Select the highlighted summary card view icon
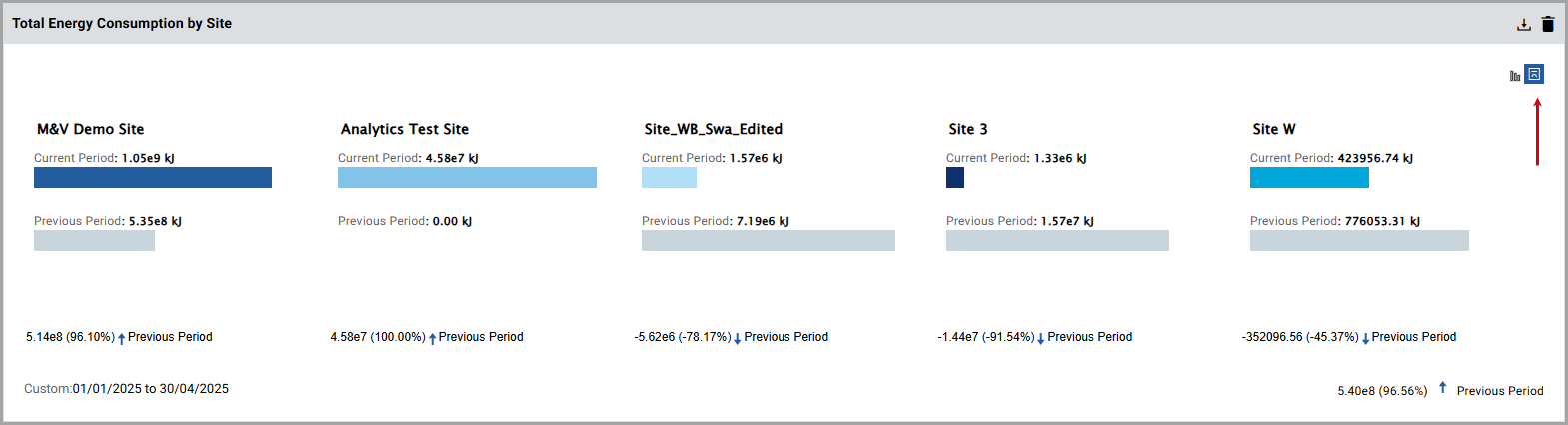1568x425 pixels. click(1534, 74)
